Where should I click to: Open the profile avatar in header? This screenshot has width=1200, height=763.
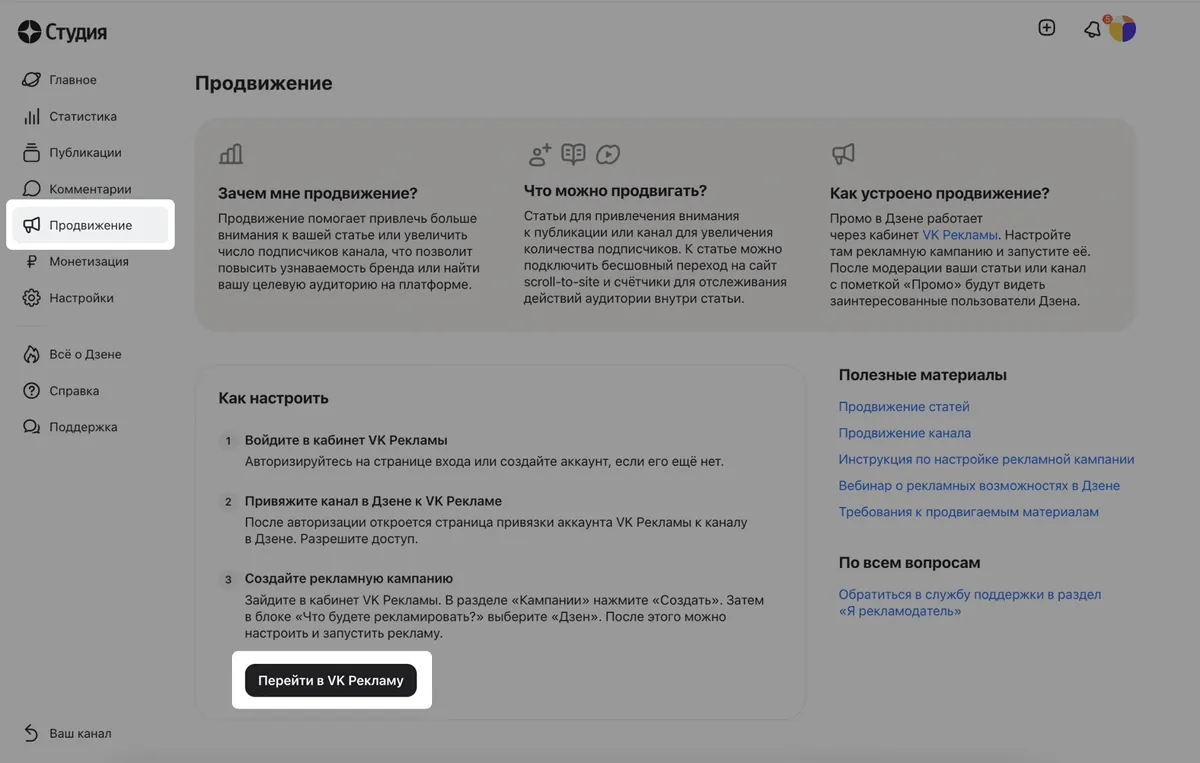(x=1123, y=29)
